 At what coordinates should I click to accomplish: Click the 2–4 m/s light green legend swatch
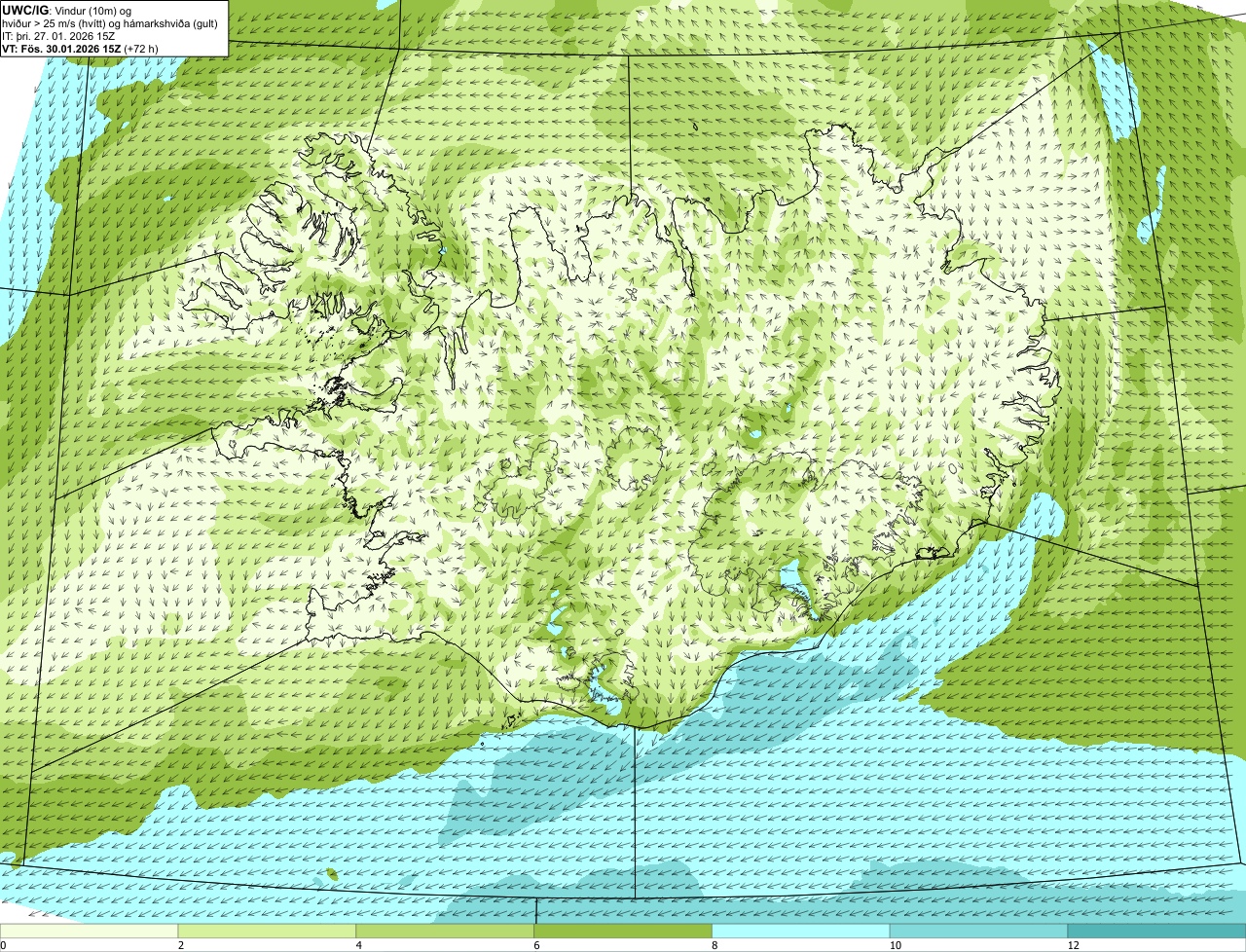pos(268,932)
